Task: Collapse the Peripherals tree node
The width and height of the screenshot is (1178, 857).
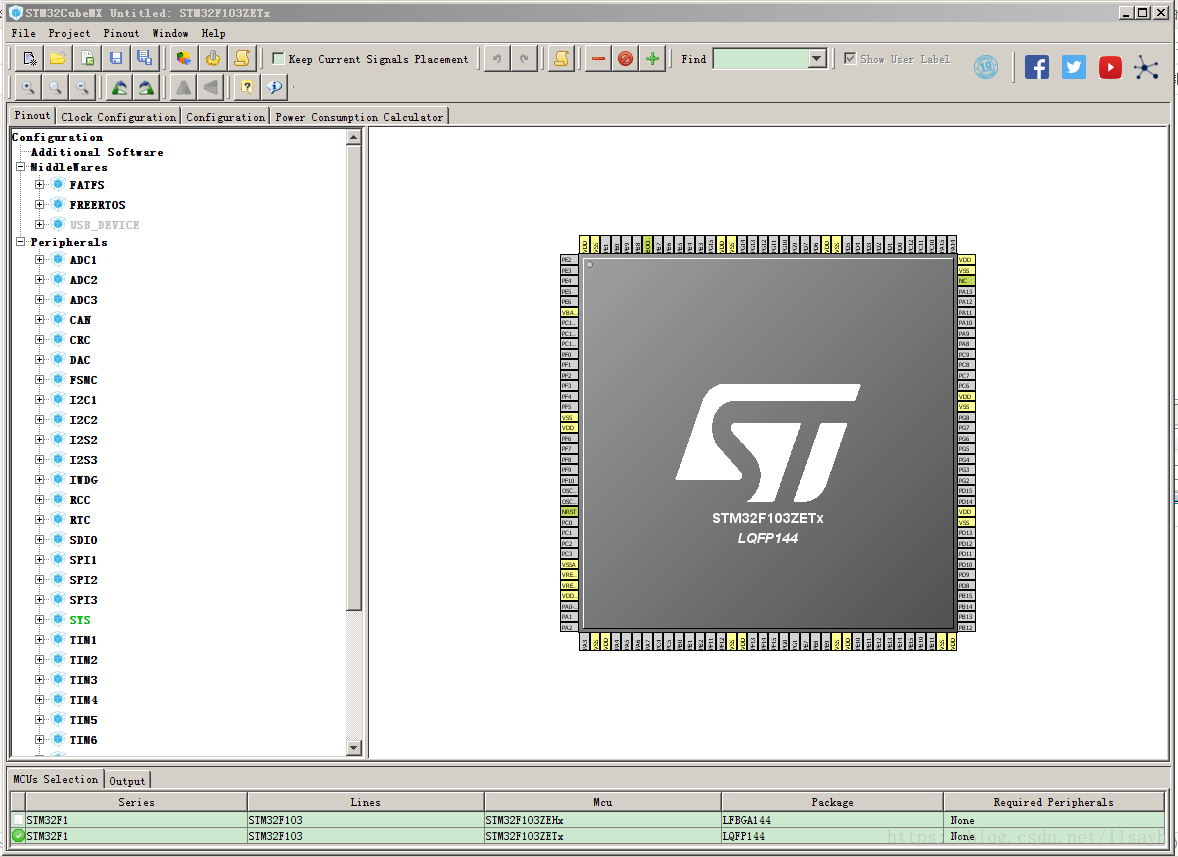Action: (21, 242)
